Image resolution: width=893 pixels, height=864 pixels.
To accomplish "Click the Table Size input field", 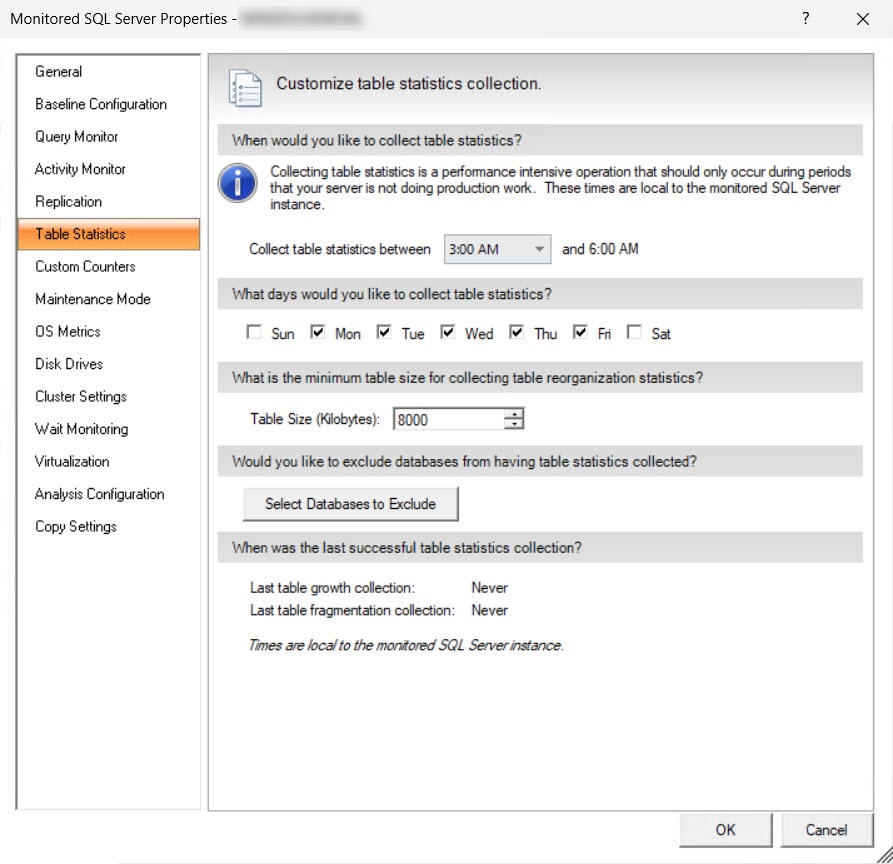I will click(448, 420).
